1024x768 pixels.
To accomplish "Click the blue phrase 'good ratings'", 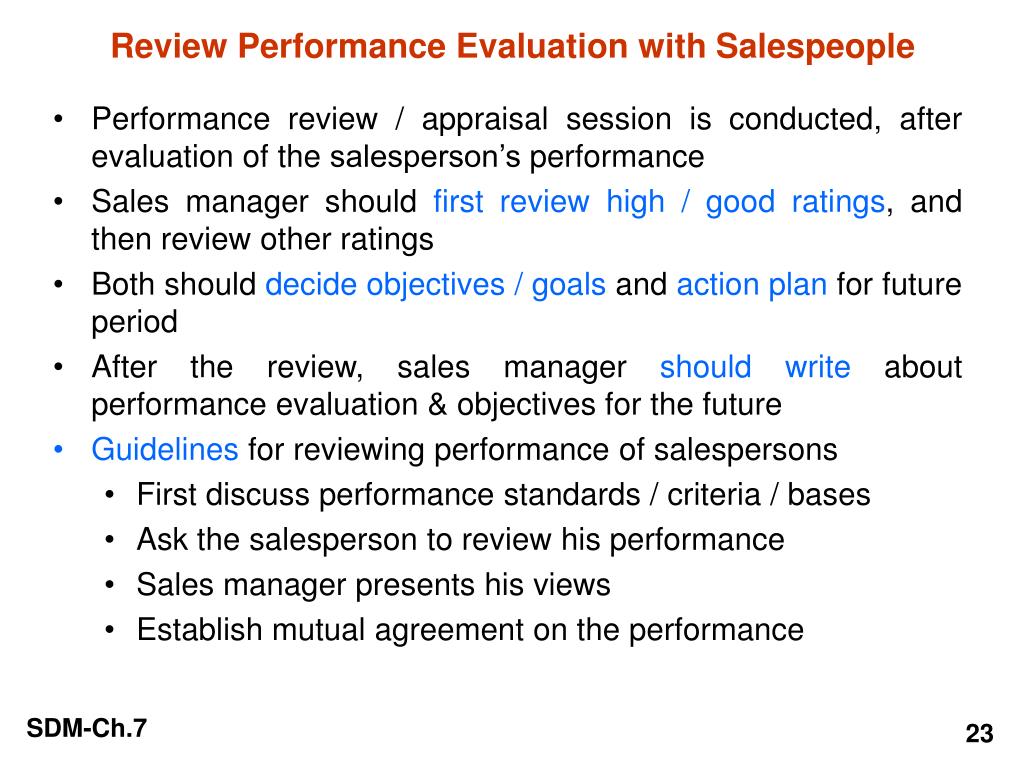I will [795, 202].
